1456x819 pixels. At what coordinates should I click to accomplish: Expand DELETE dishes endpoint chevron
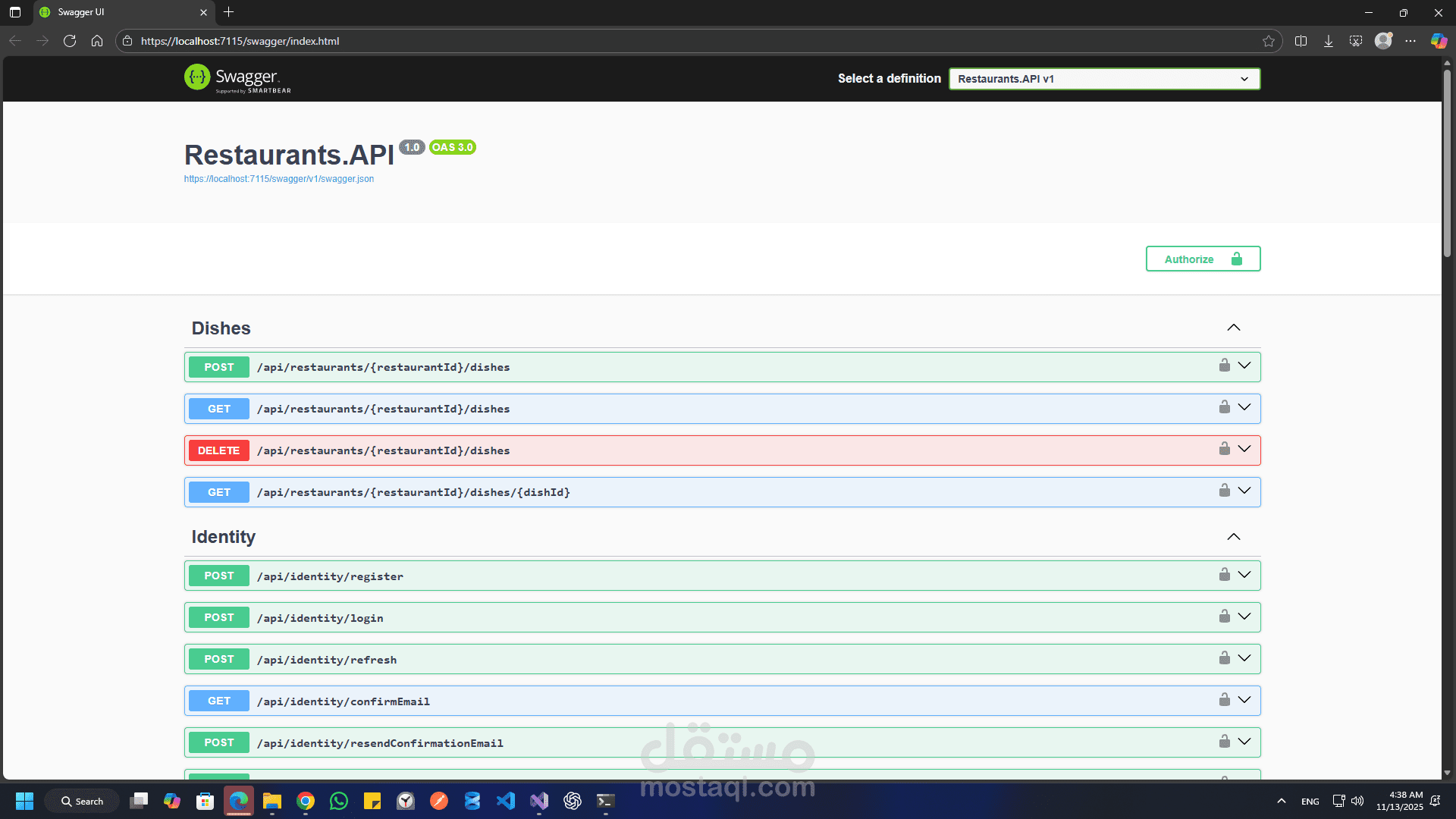1244,449
